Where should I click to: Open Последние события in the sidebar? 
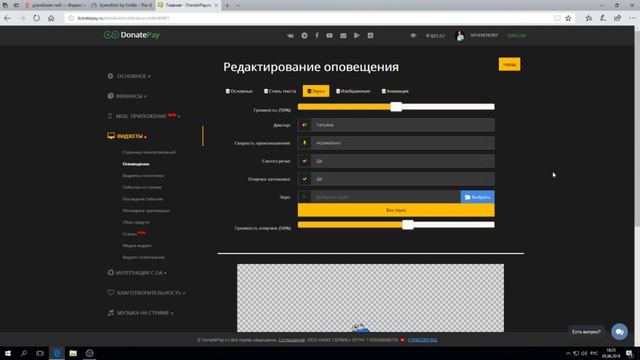[142, 199]
